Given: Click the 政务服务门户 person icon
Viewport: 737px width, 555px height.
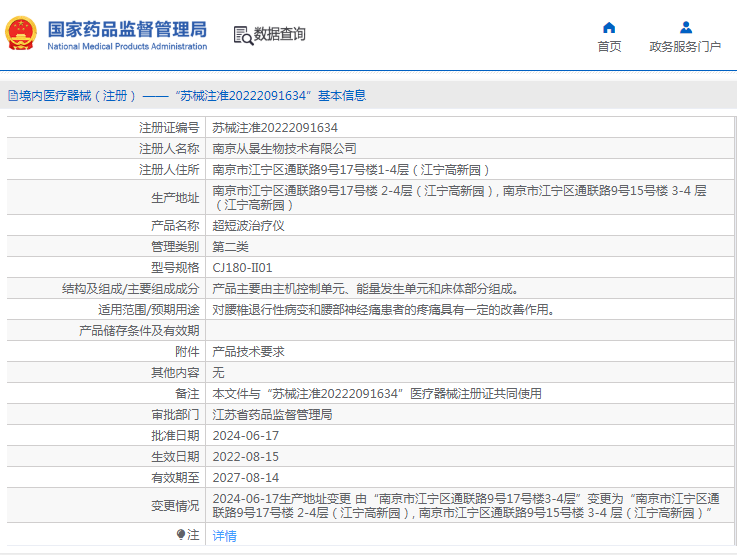Looking at the screenshot, I should [x=685, y=27].
